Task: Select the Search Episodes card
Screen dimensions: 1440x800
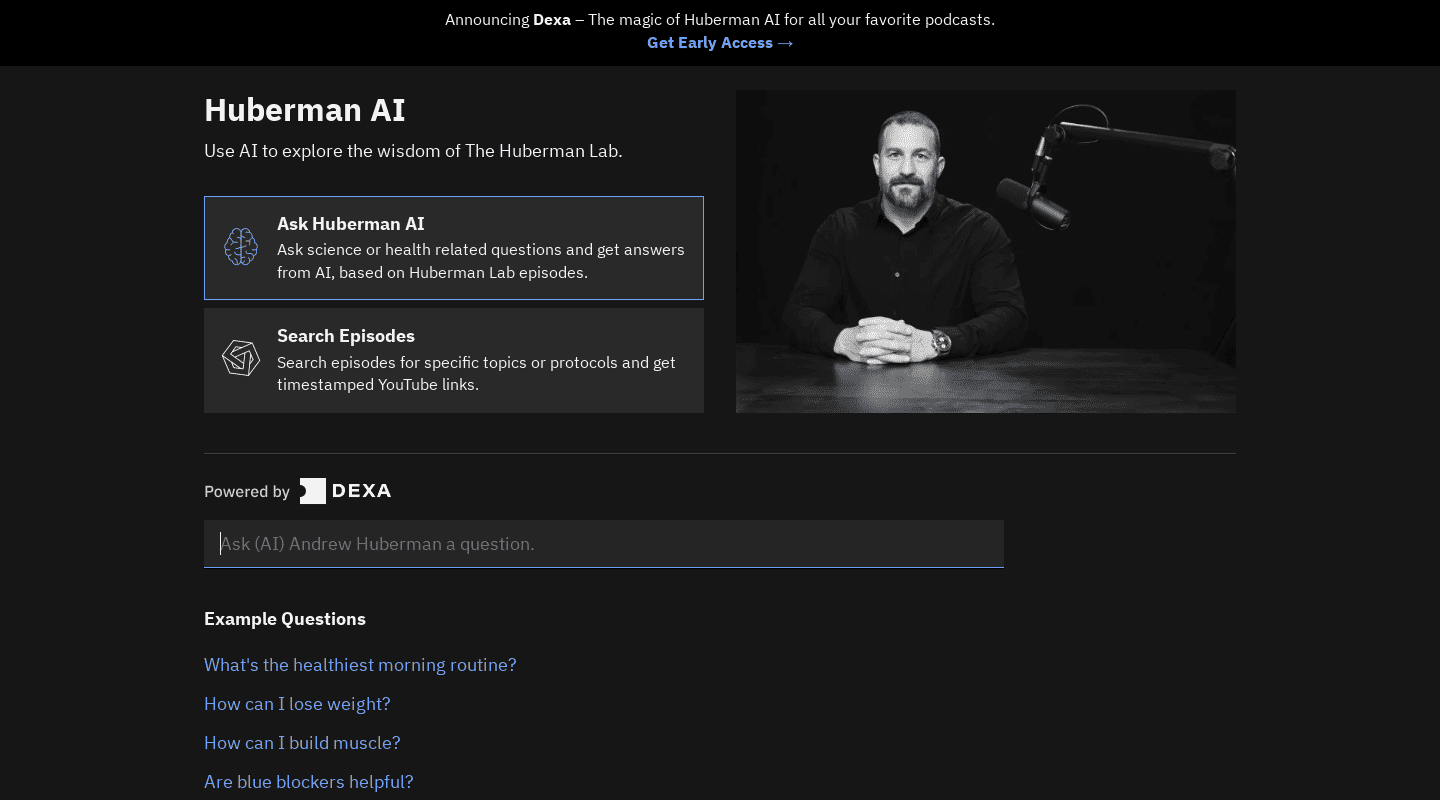Action: (x=454, y=360)
